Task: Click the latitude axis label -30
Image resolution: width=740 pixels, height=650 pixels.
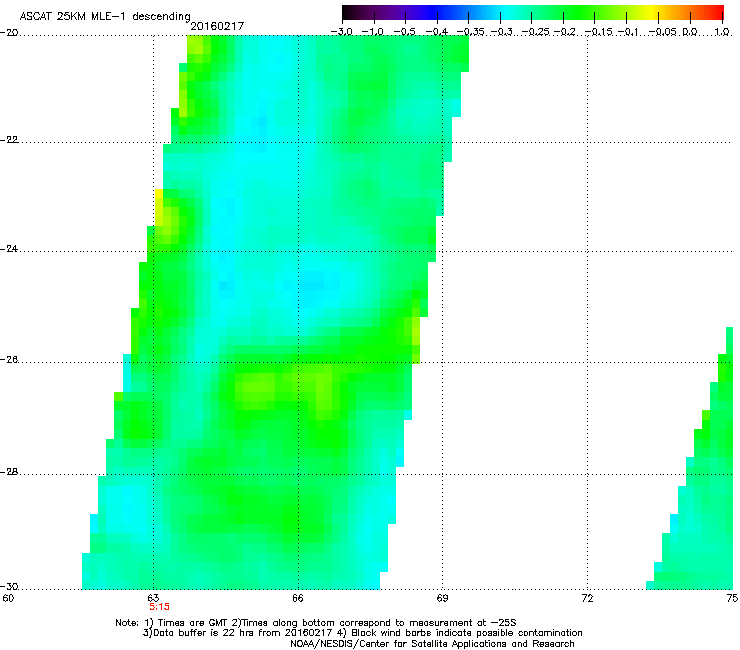Action: click(x=9, y=586)
